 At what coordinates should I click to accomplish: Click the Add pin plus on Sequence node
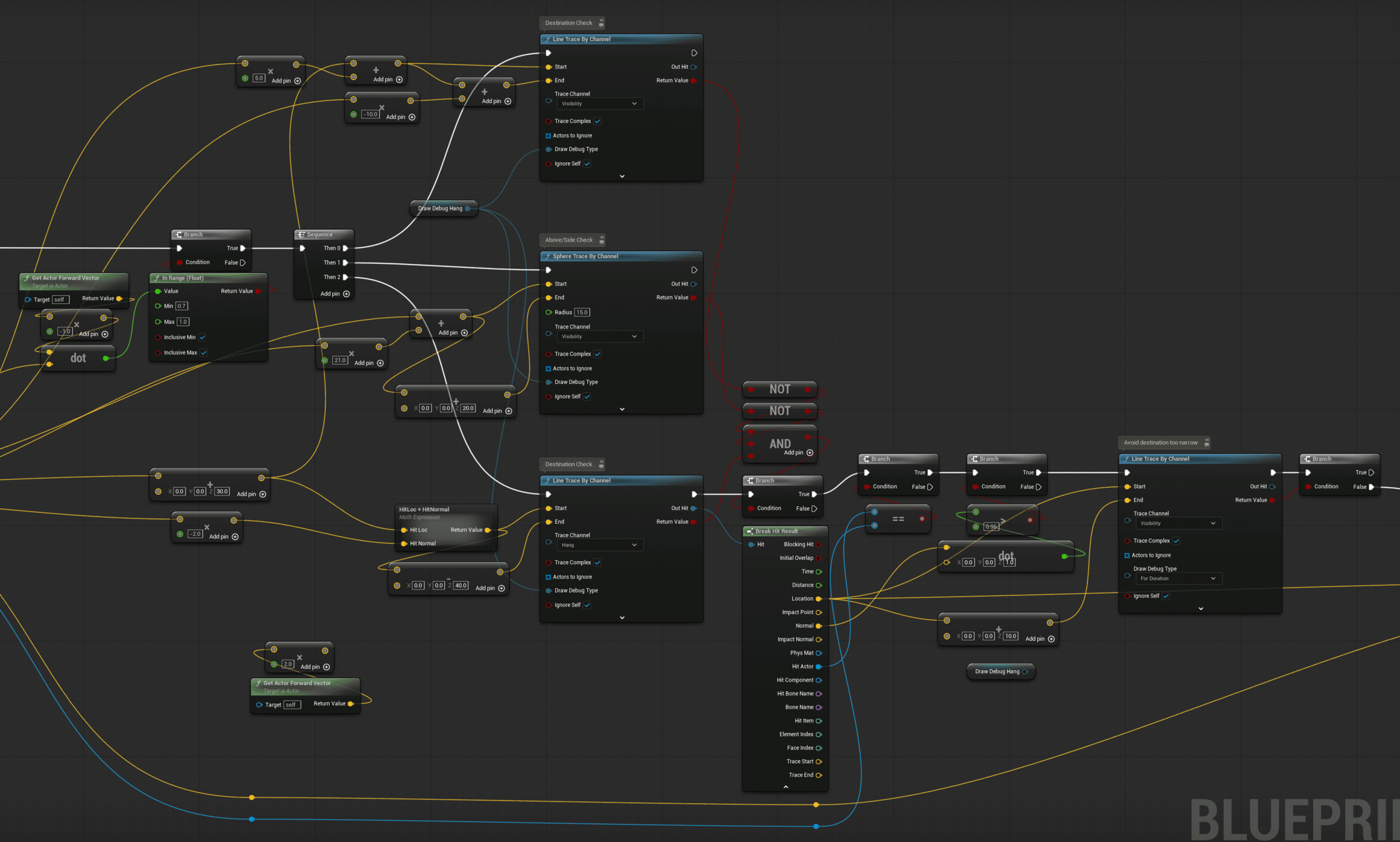pyautogui.click(x=346, y=294)
